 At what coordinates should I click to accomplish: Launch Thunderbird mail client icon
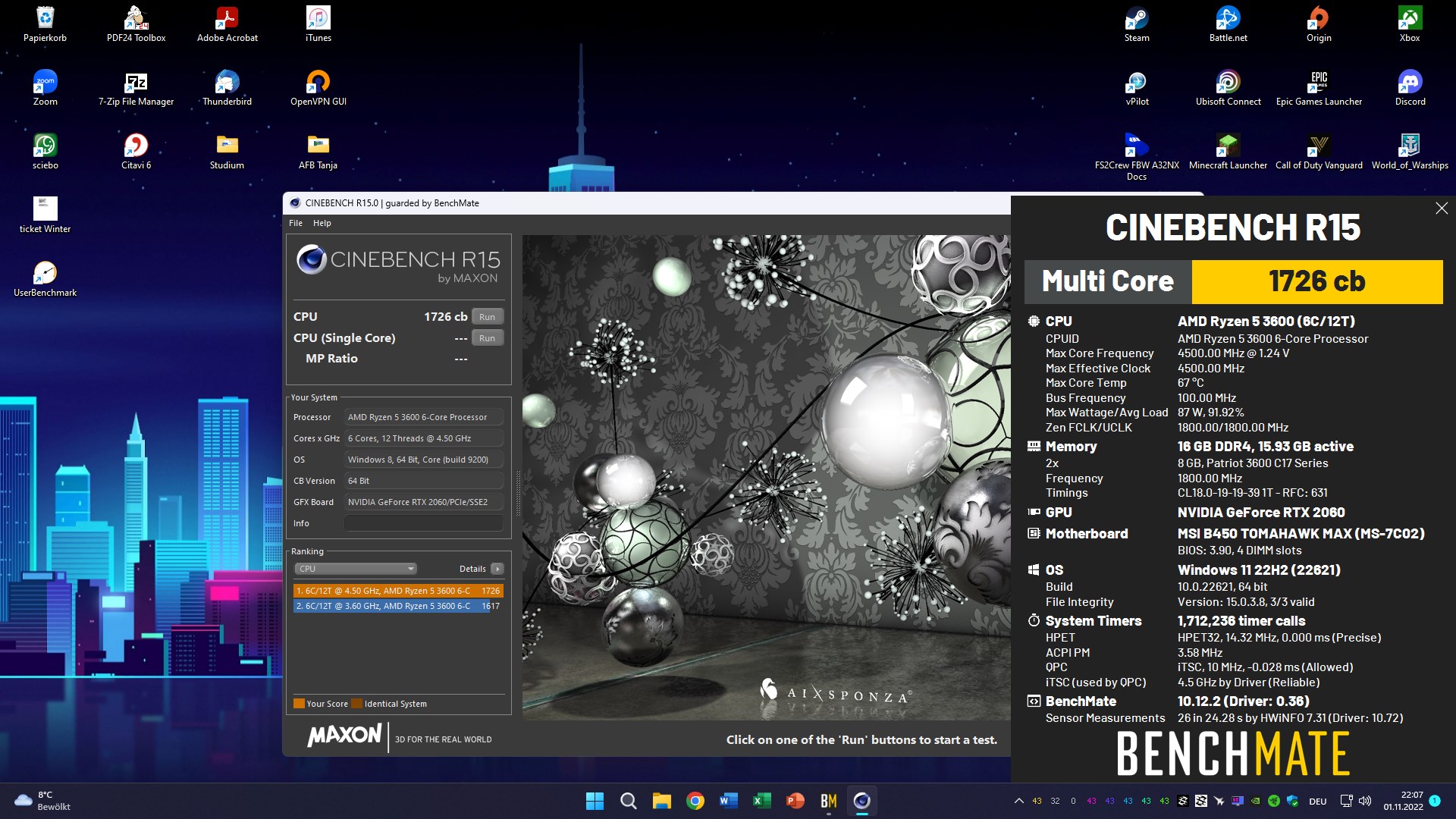[x=227, y=87]
